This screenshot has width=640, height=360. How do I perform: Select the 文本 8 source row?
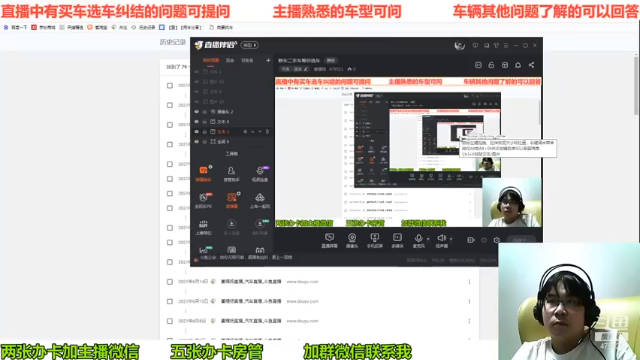pos(232,122)
